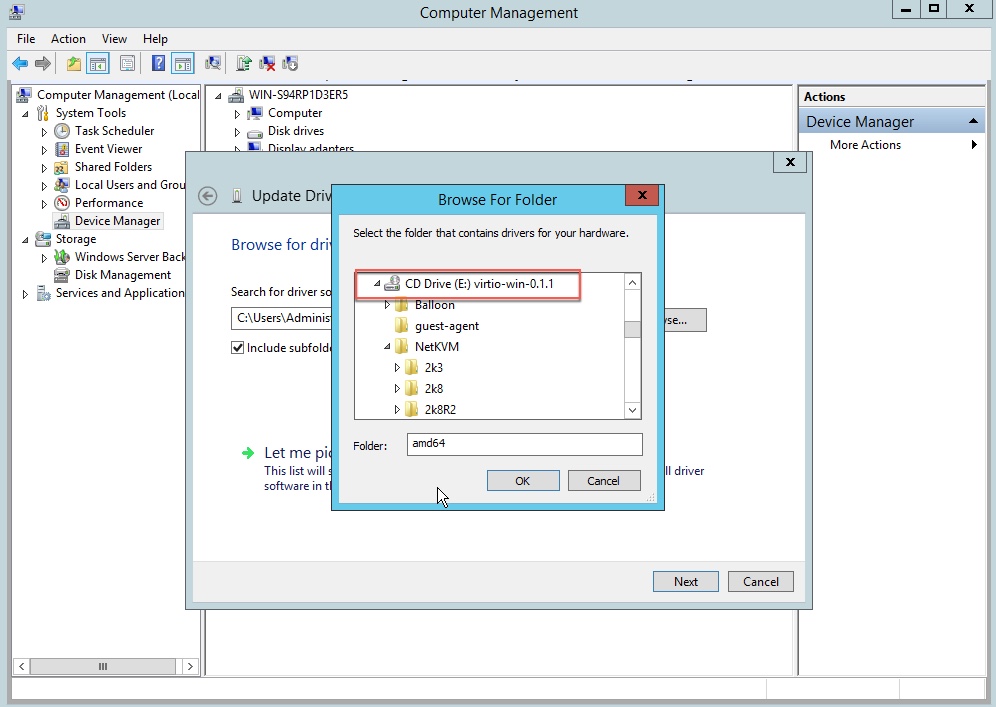Screen dimensions: 996x707
Task: Click the back arrow in Update Driver wizard
Action: pos(207,196)
